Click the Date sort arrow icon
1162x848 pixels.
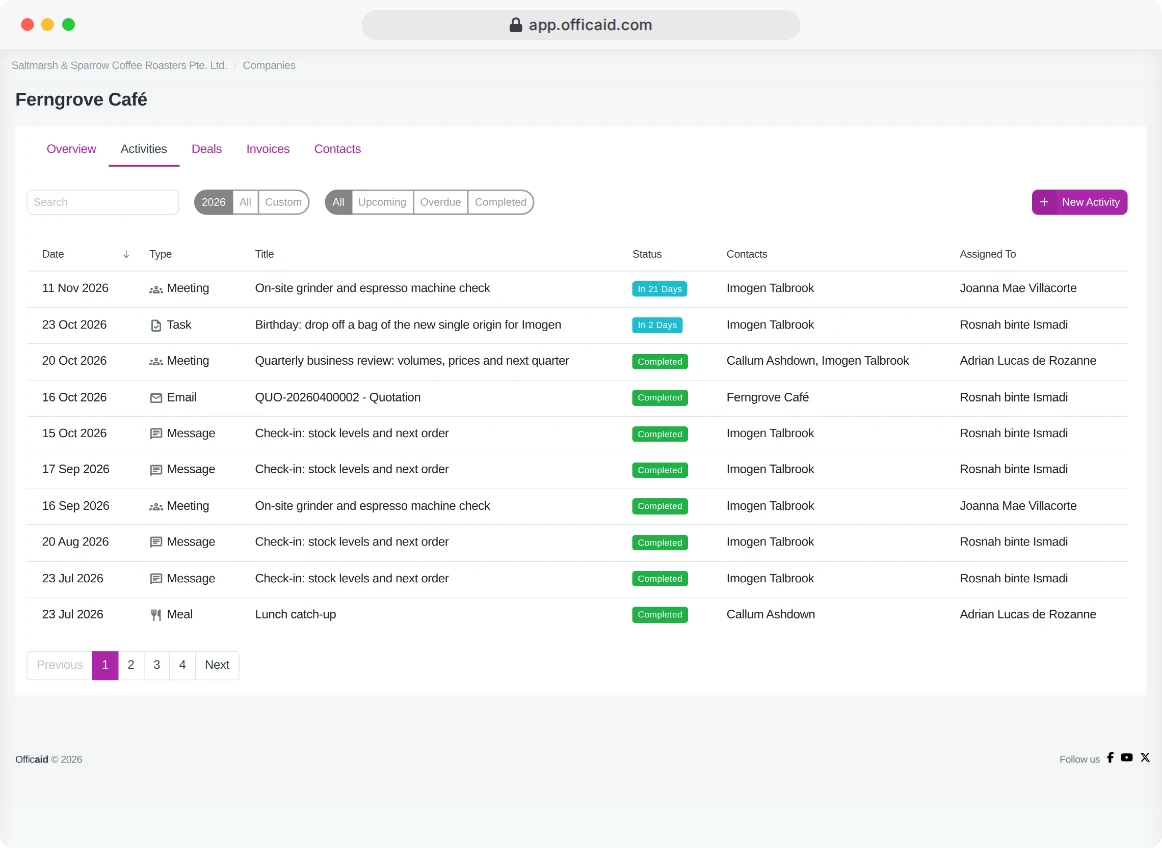pyautogui.click(x=126, y=254)
